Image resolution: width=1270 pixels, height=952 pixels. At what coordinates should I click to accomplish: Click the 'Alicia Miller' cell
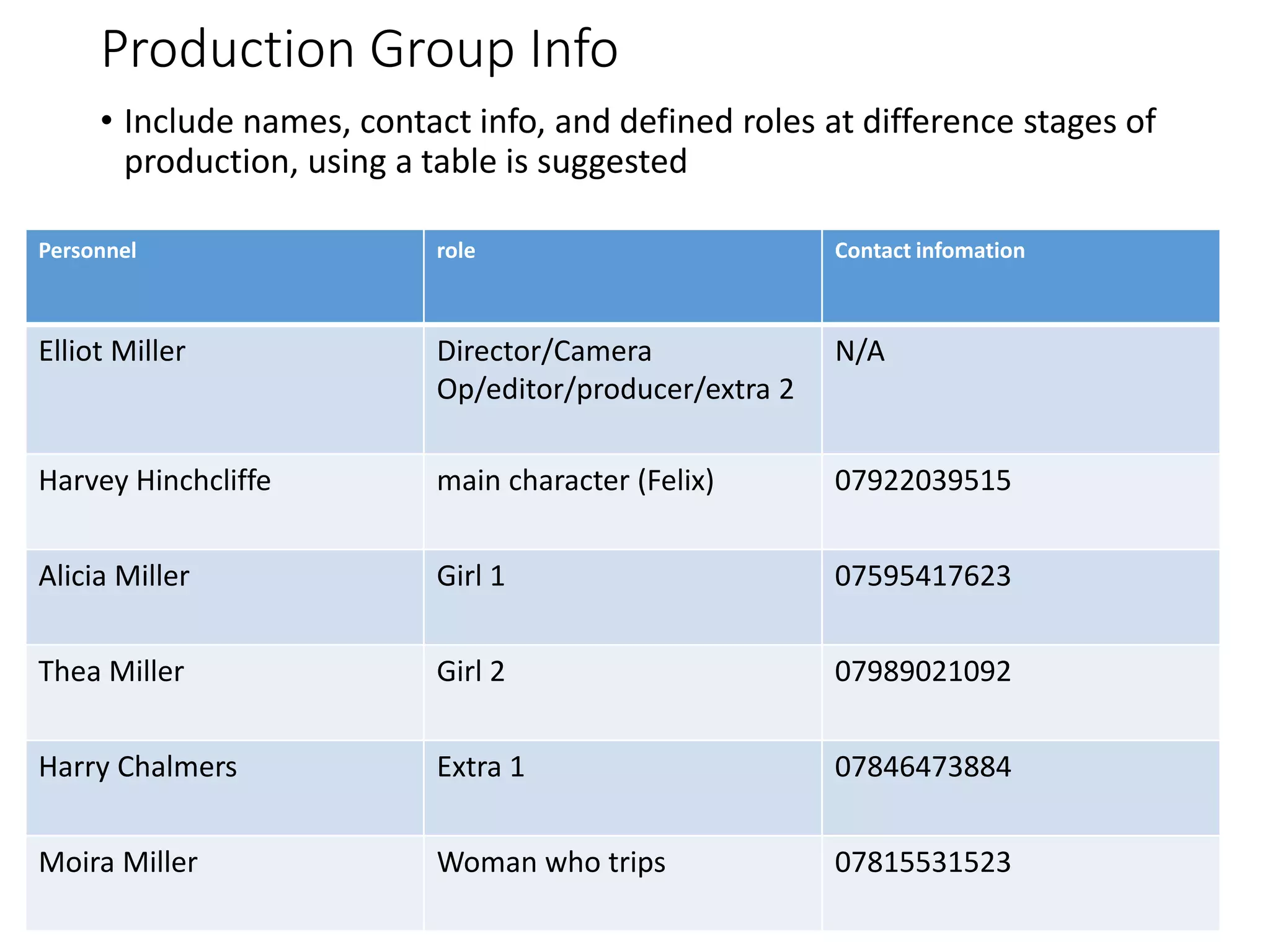click(224, 597)
